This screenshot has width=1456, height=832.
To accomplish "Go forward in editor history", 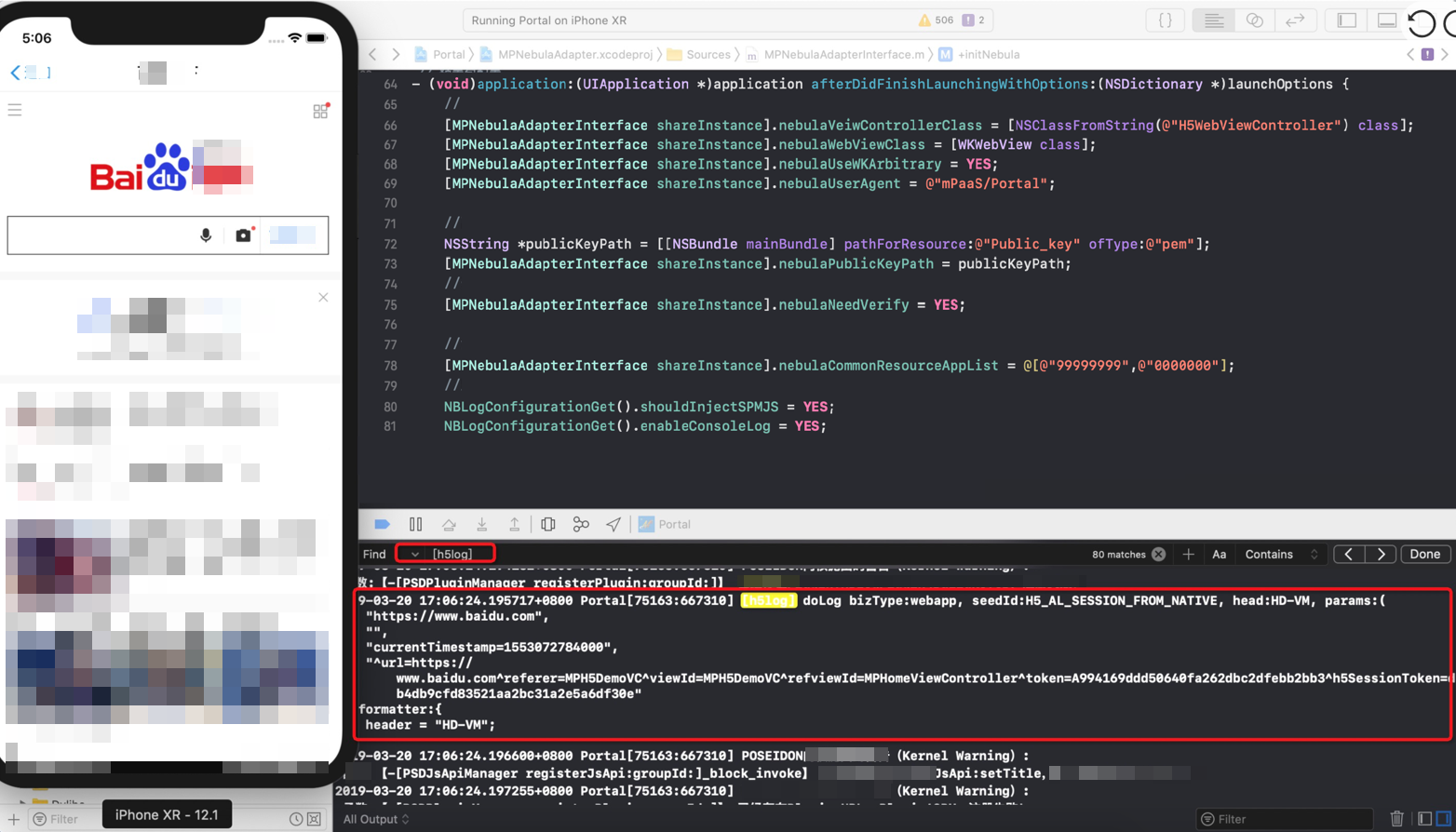I will [396, 54].
